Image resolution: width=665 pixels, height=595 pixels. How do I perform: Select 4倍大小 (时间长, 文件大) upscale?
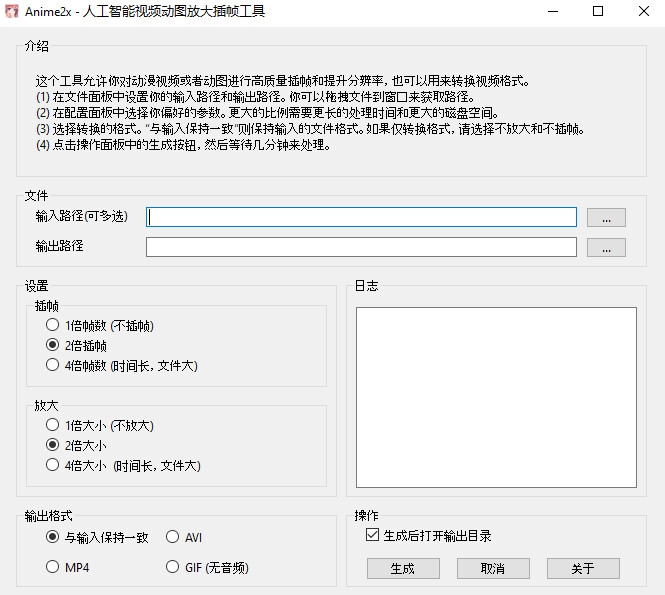coord(53,465)
